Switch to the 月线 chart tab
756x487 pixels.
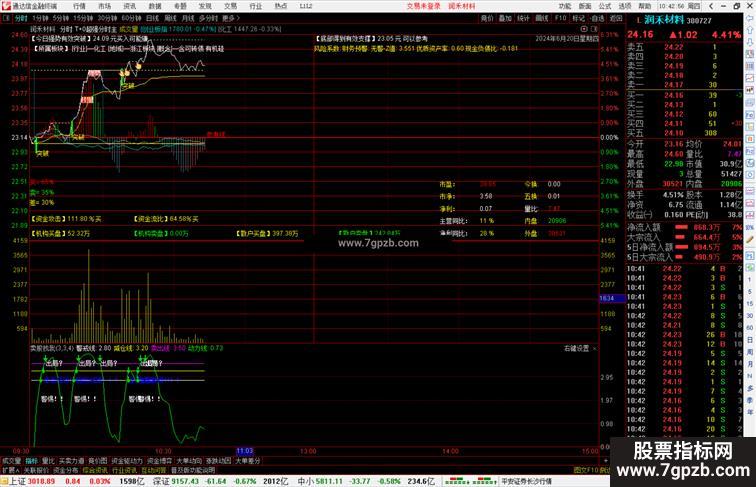pyautogui.click(x=188, y=18)
